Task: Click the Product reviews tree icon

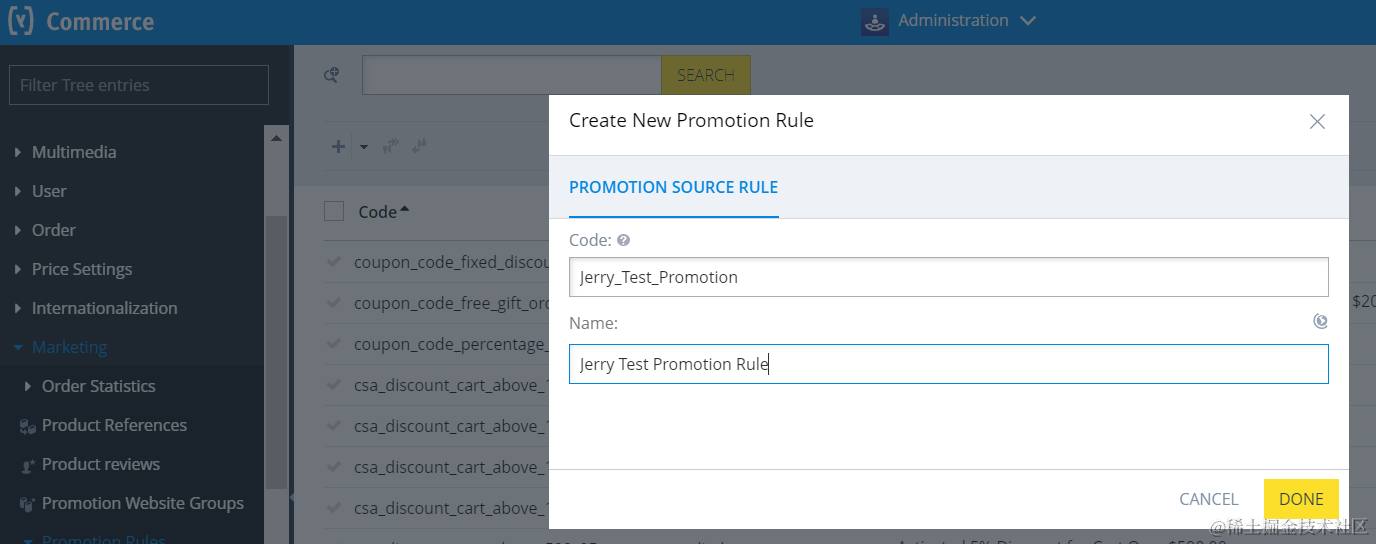Action: tap(28, 465)
